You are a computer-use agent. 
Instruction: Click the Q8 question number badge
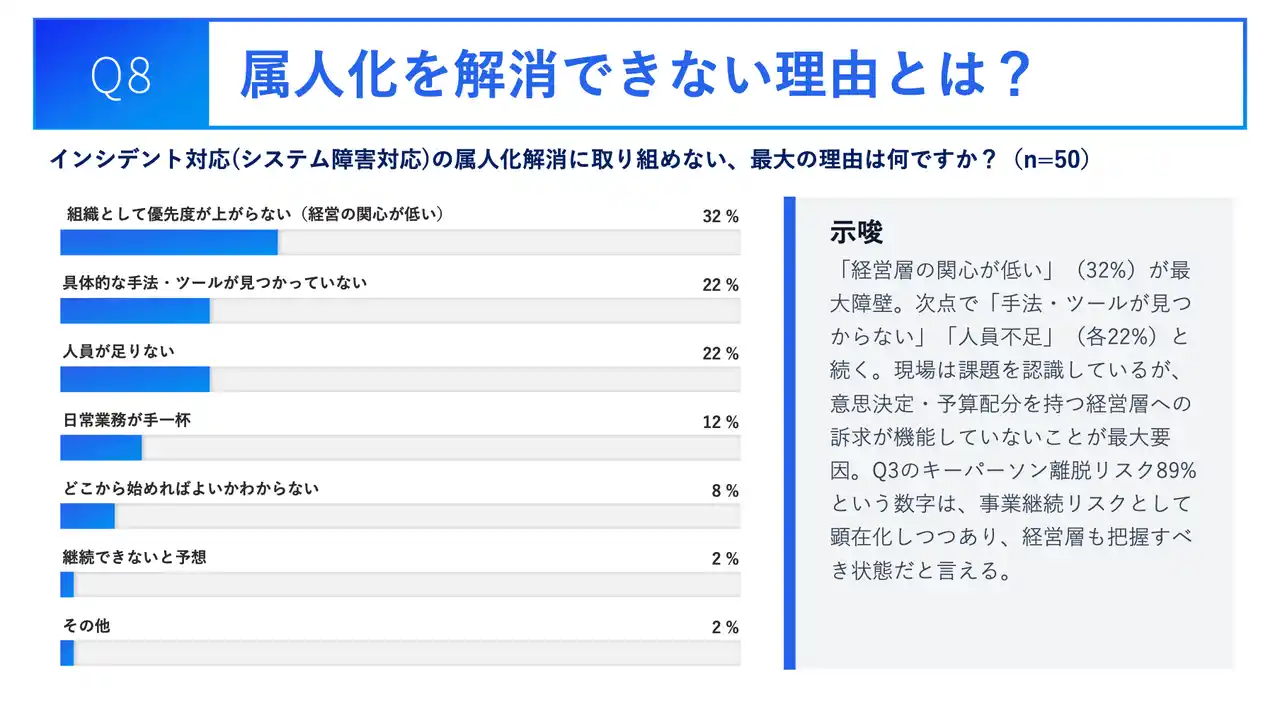[x=121, y=76]
